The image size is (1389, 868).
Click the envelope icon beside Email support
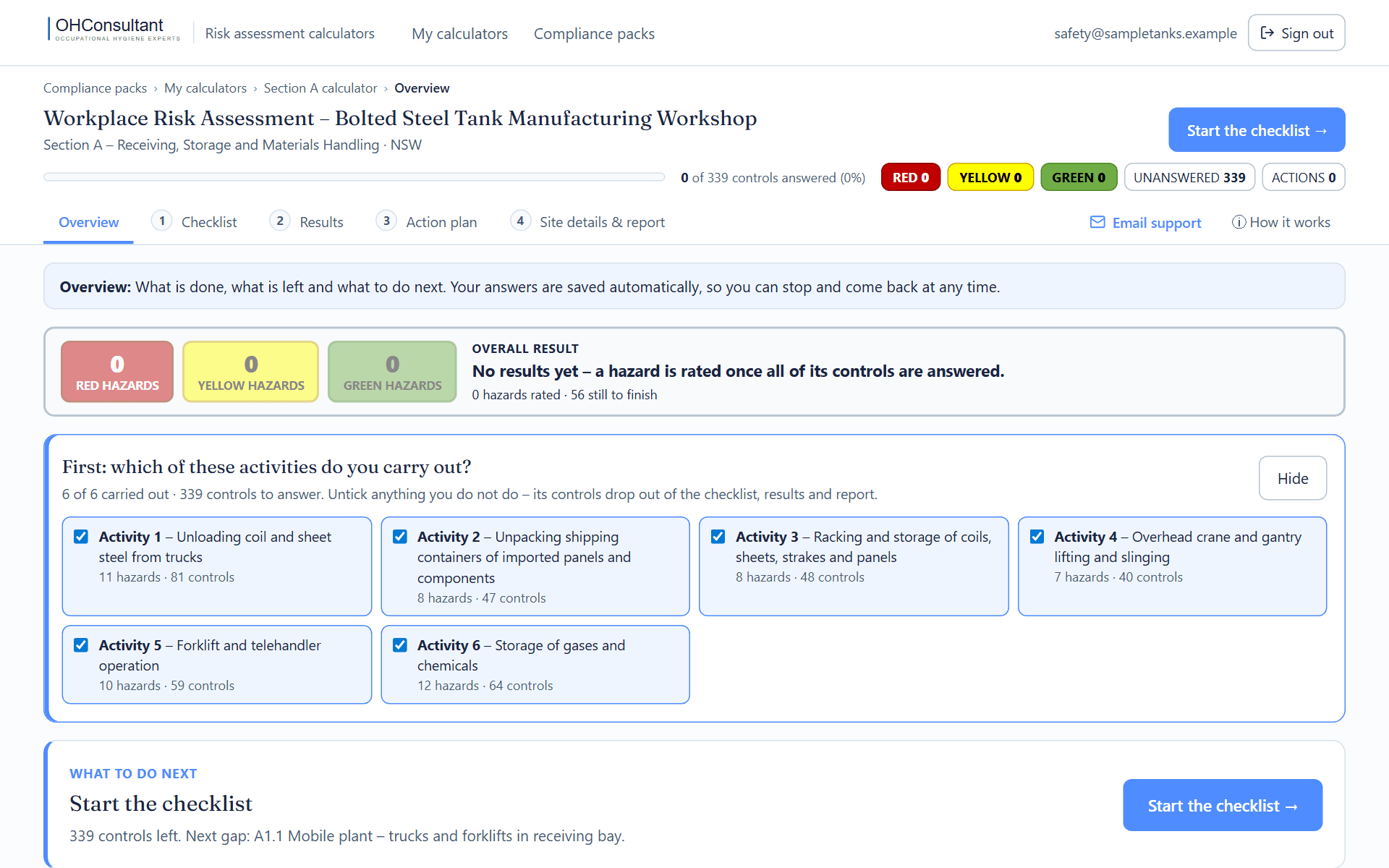(x=1097, y=222)
